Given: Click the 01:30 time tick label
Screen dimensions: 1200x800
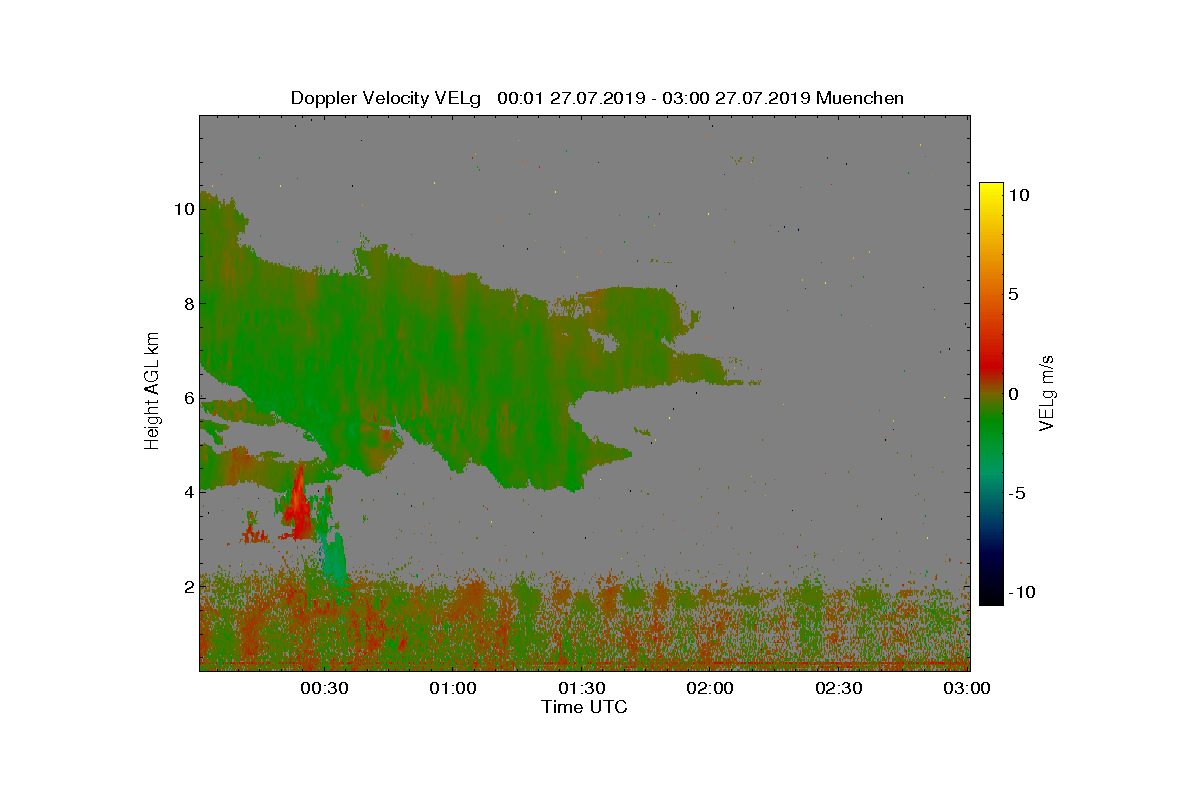Looking at the screenshot, I should [x=582, y=688].
